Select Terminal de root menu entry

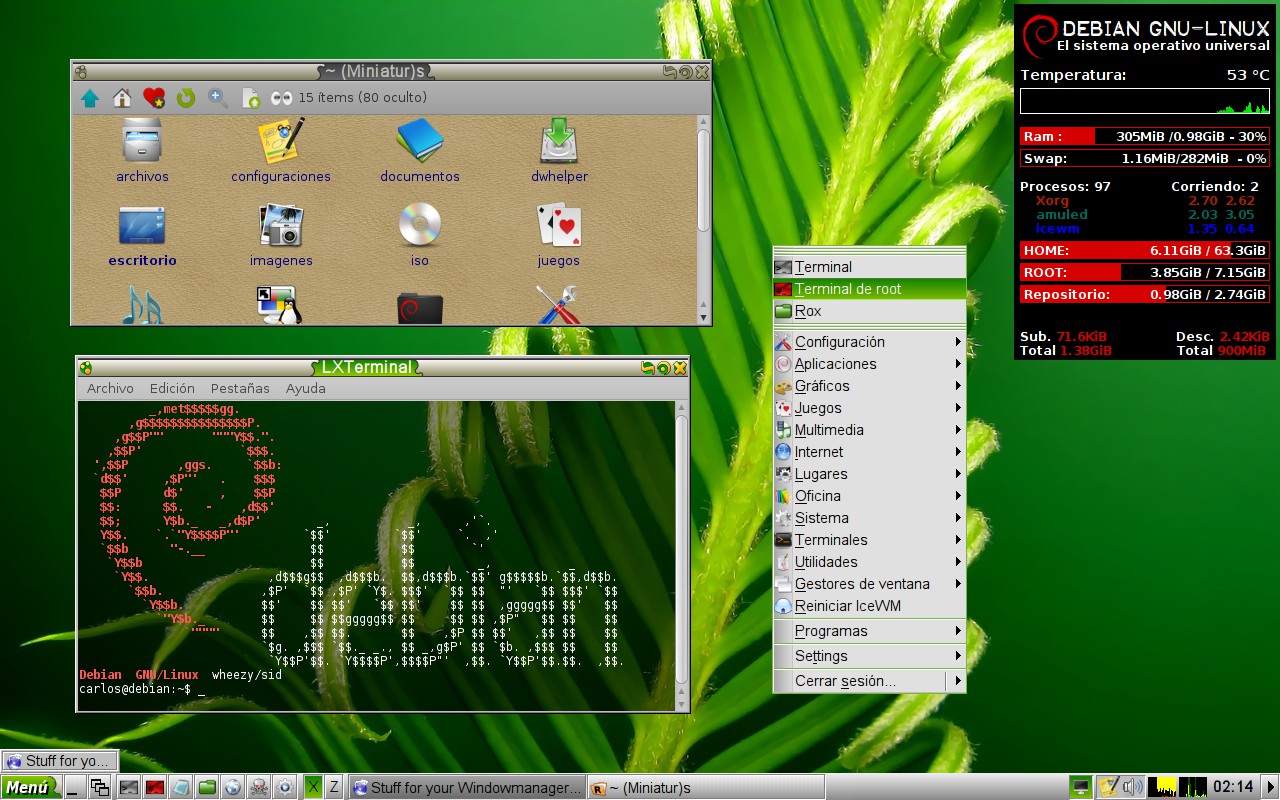coord(869,289)
